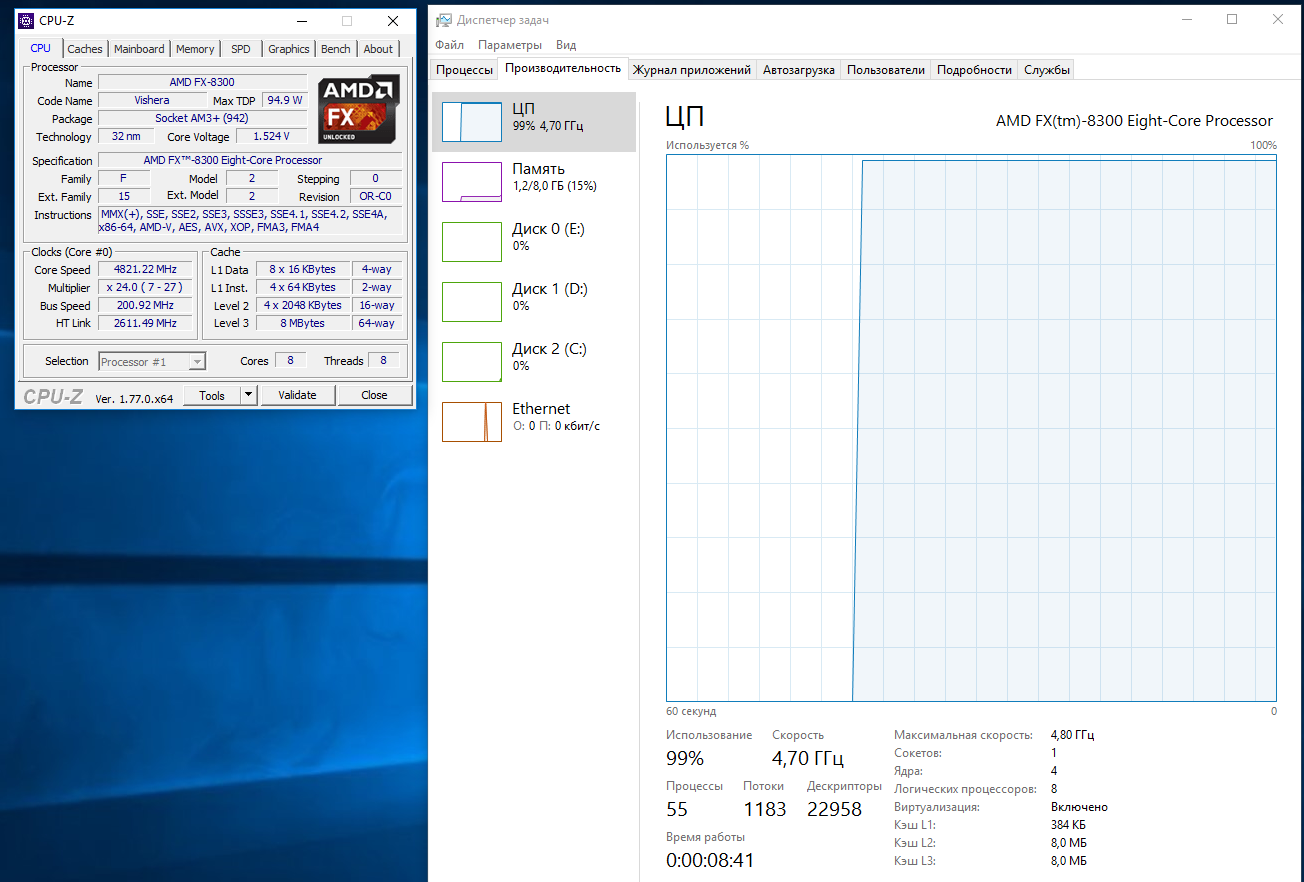
Task: Click the AMD FX(tm)-8300 Eight-Core Processor heading
Action: (x=1134, y=121)
